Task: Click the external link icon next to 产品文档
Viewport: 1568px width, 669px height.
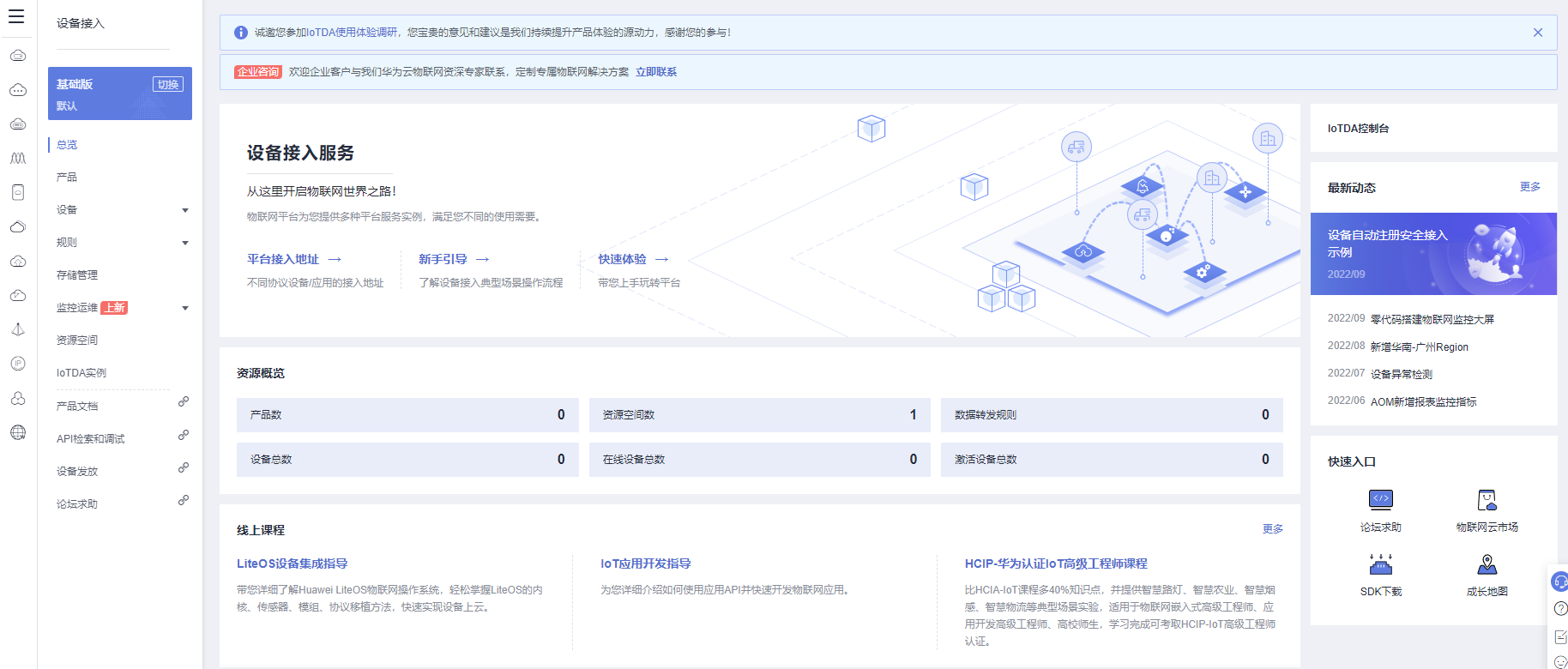Action: pos(184,401)
